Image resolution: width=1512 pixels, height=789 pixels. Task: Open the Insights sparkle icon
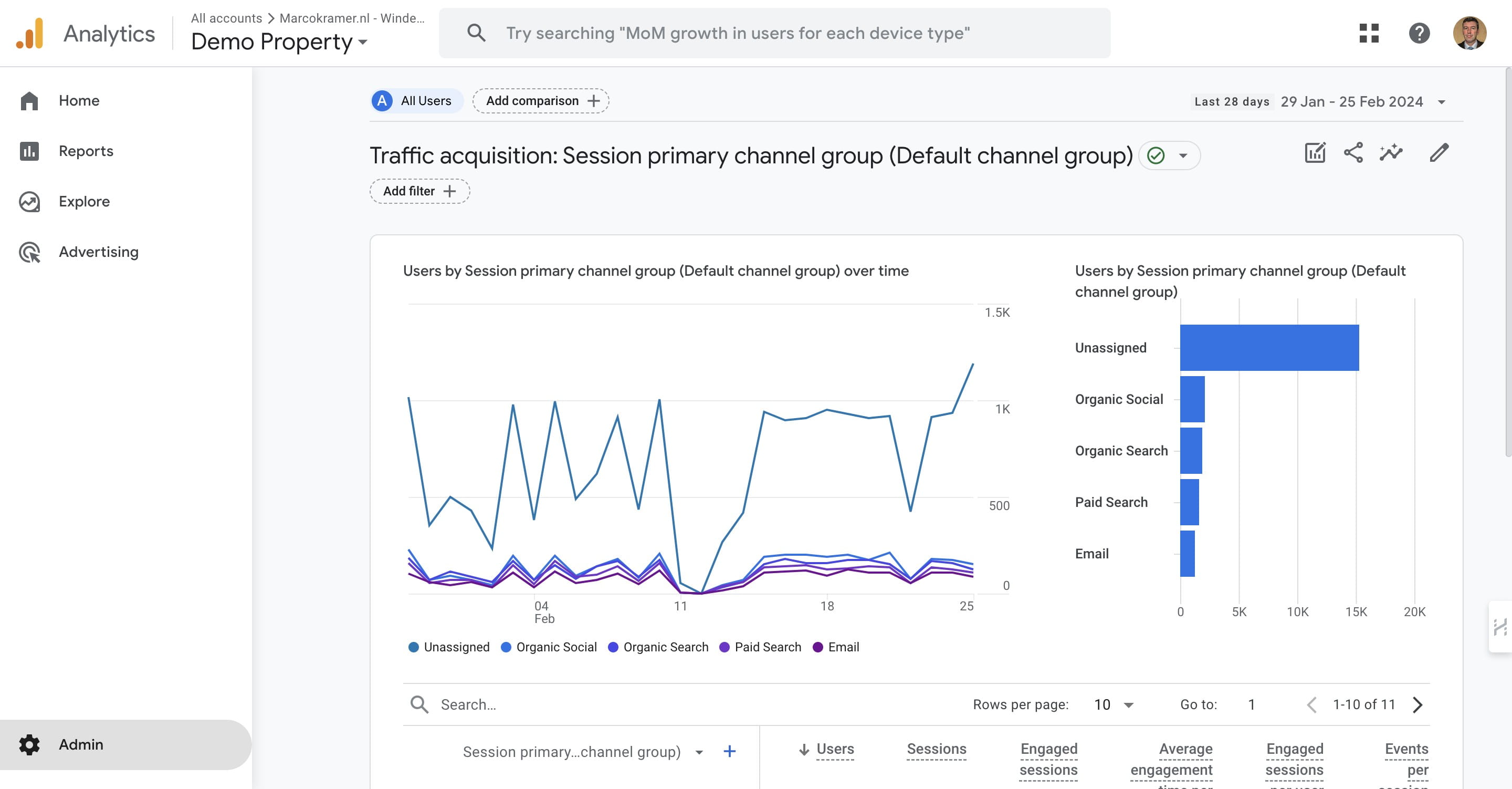(1391, 153)
